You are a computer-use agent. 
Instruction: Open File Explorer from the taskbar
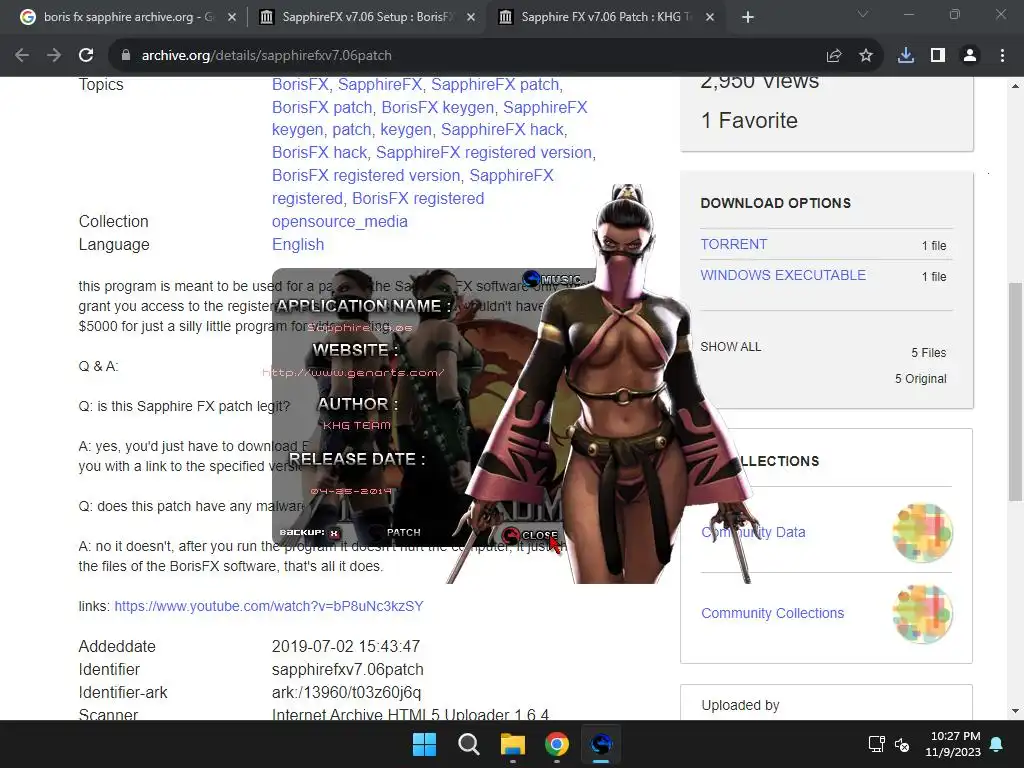(513, 744)
